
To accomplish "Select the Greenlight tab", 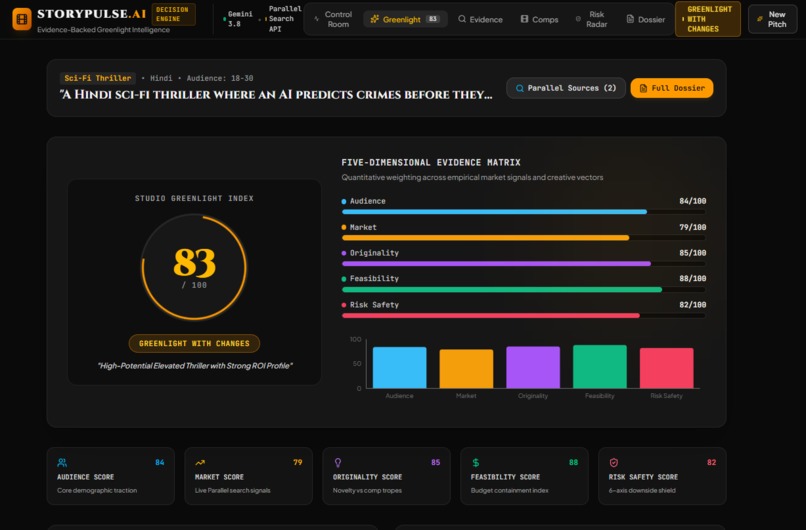I will point(405,19).
